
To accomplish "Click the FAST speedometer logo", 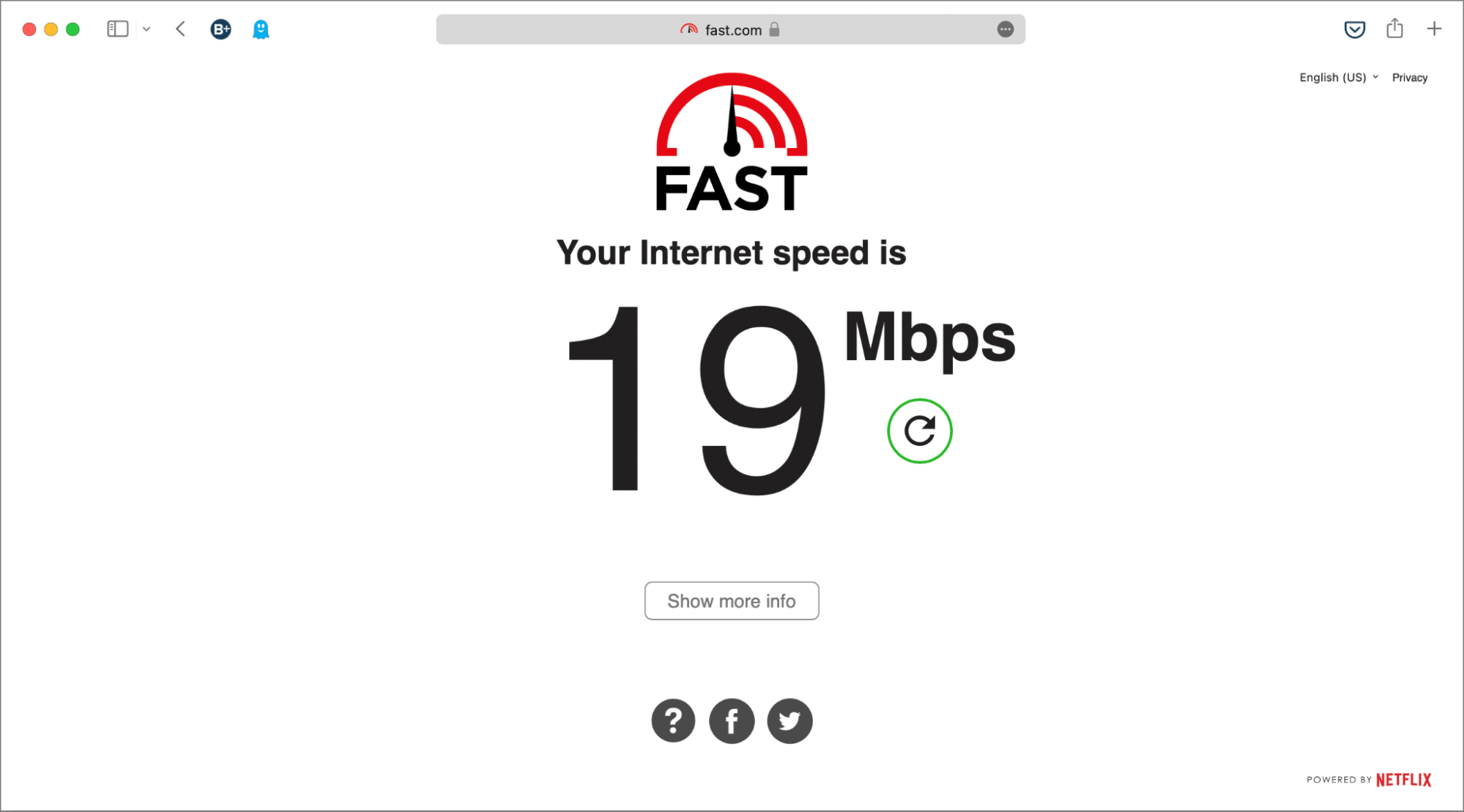I will pyautogui.click(x=732, y=142).
